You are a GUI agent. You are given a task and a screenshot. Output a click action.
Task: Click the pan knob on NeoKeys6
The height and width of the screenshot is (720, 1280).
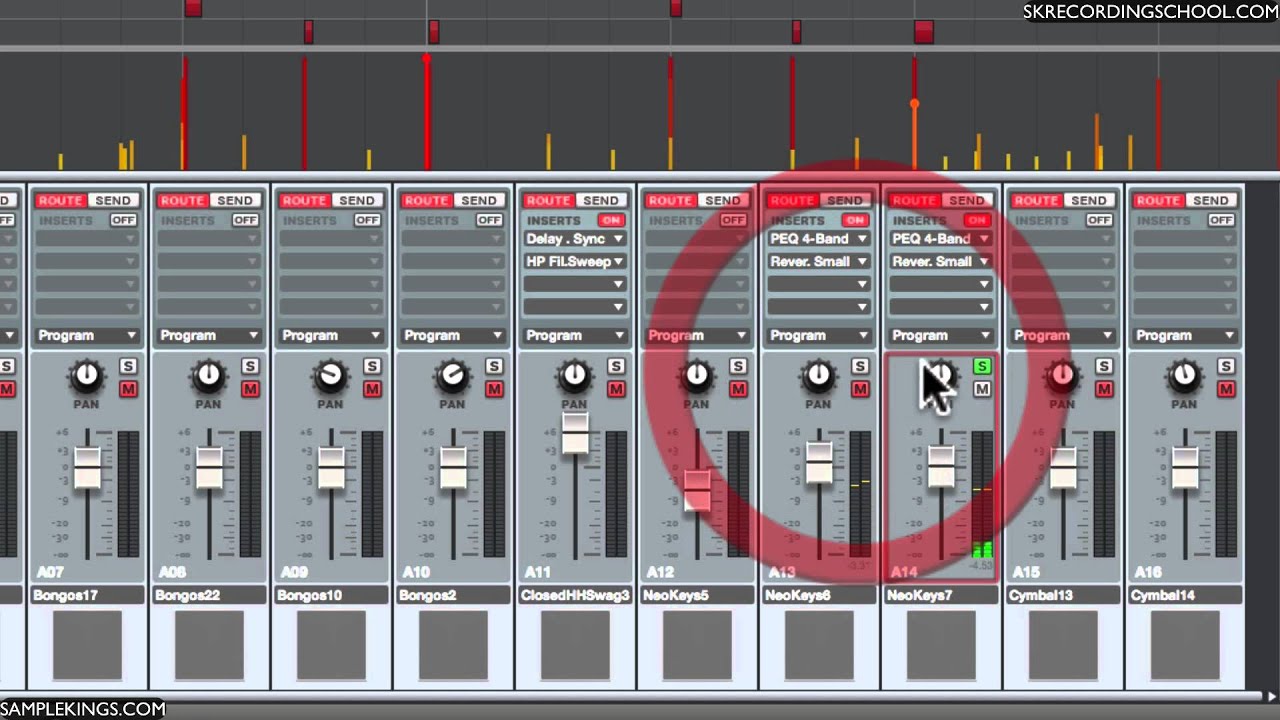pyautogui.click(x=818, y=377)
